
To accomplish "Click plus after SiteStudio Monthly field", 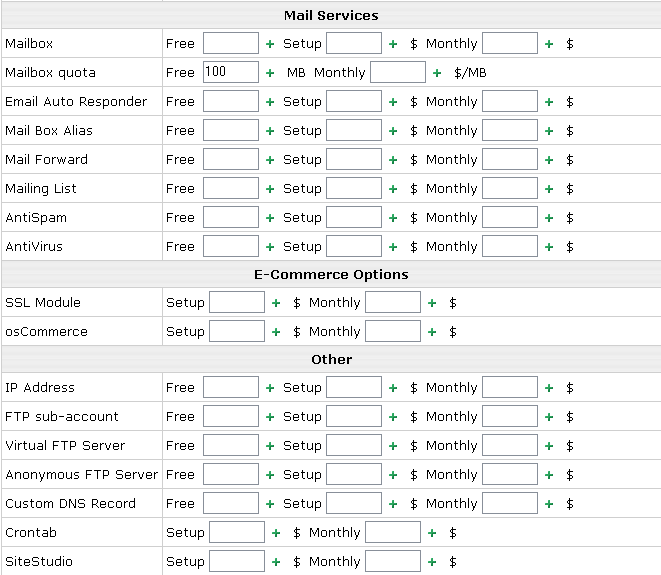I will tap(432, 562).
